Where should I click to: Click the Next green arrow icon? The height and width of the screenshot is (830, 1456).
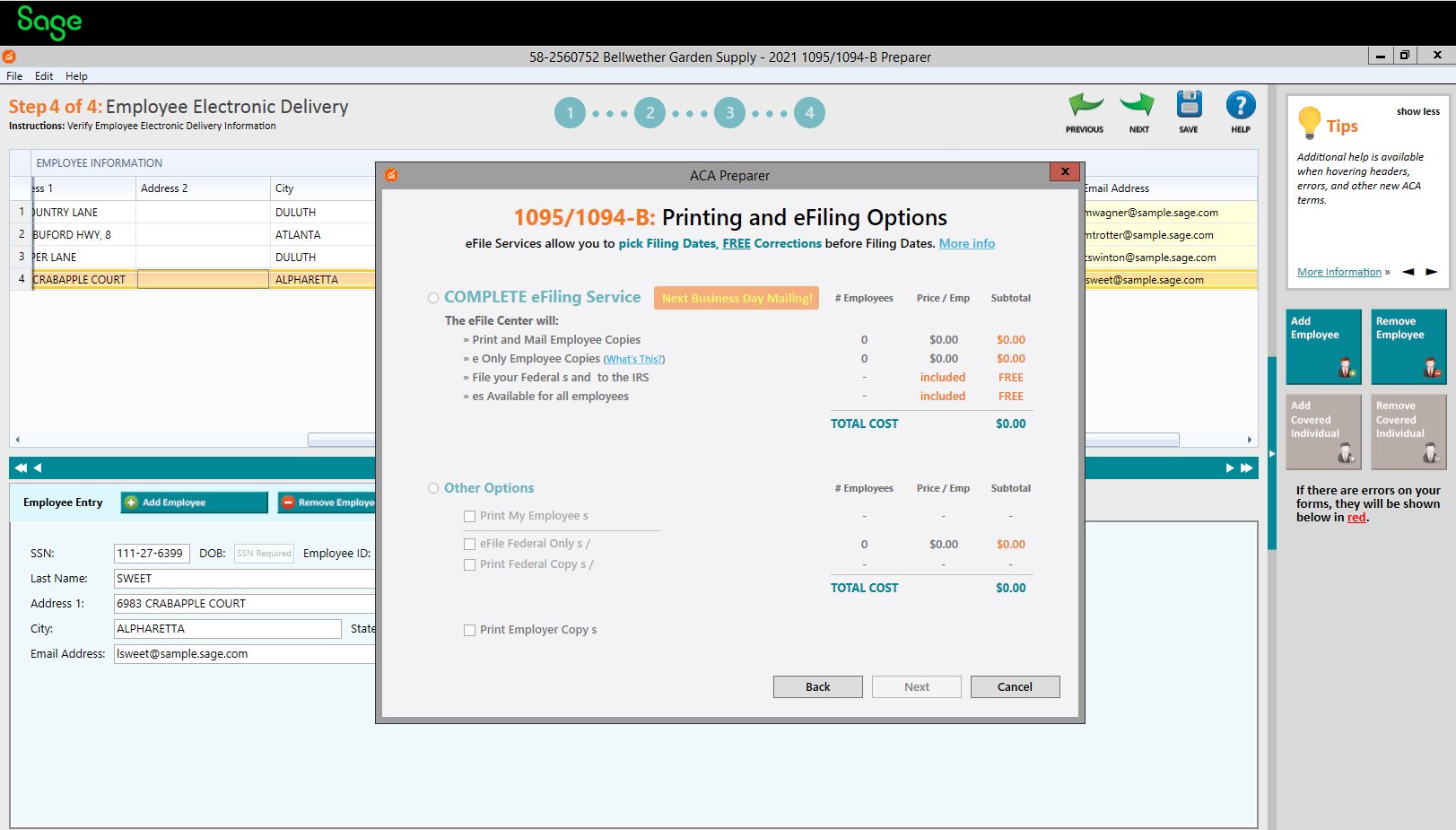click(x=1138, y=106)
